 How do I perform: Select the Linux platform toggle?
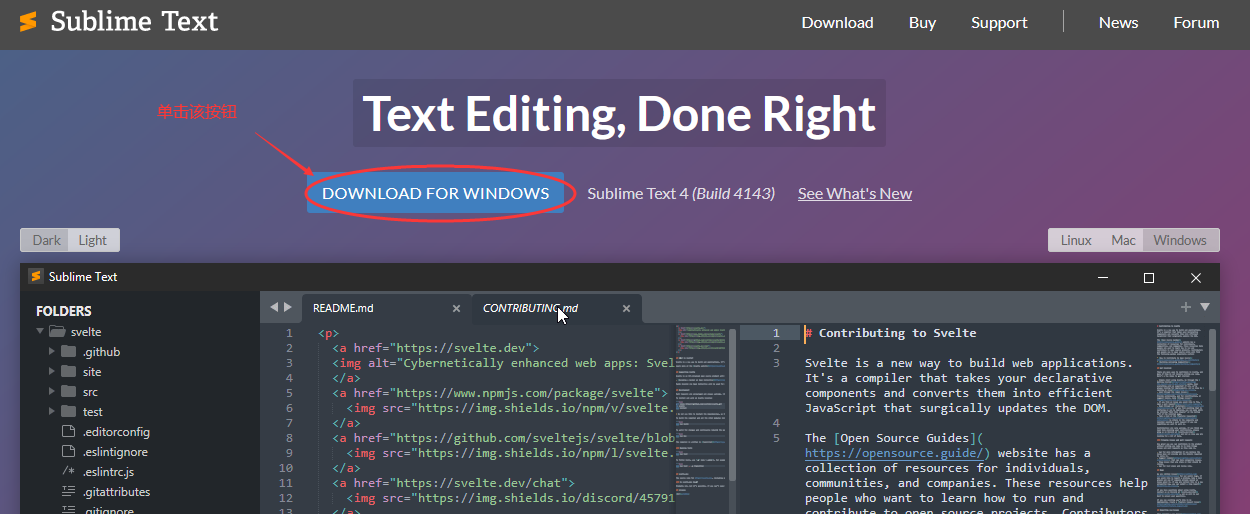pyautogui.click(x=1076, y=240)
